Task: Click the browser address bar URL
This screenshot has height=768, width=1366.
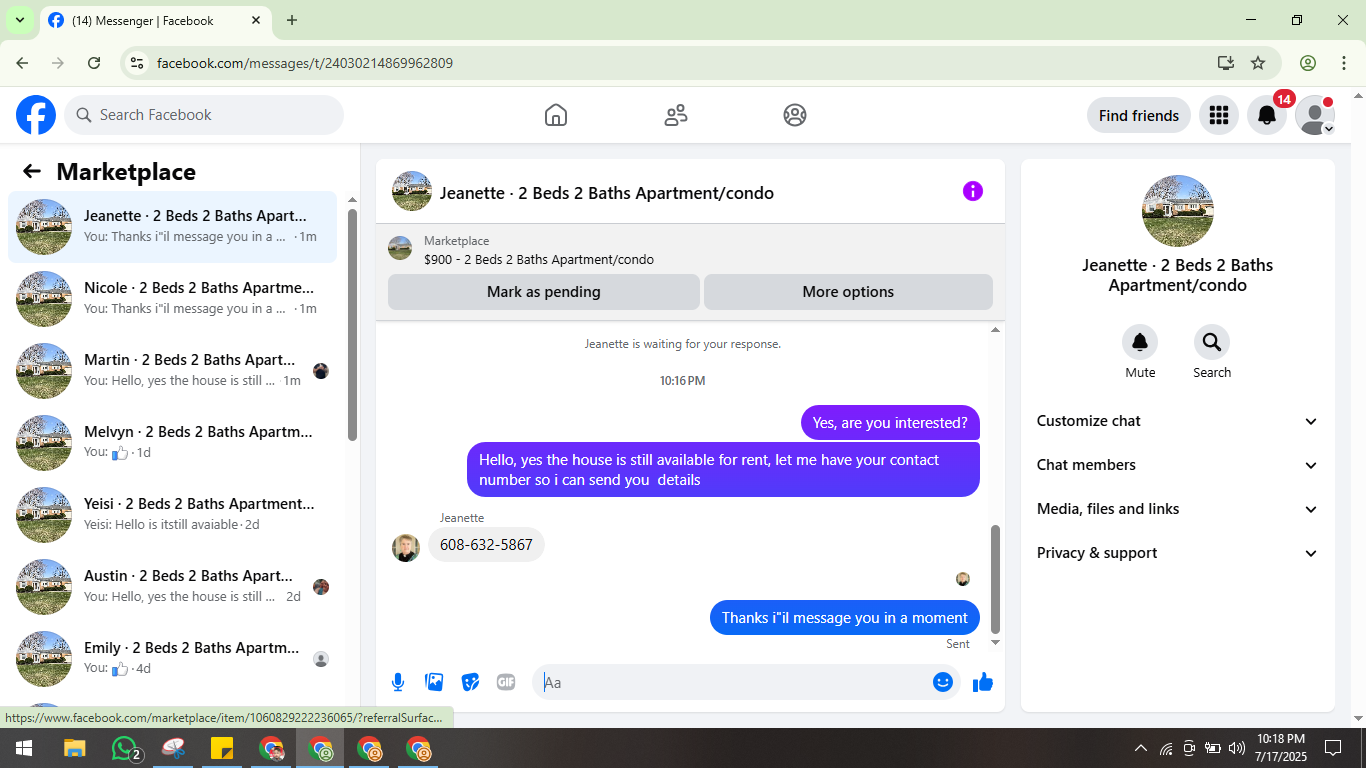Action: 305,63
